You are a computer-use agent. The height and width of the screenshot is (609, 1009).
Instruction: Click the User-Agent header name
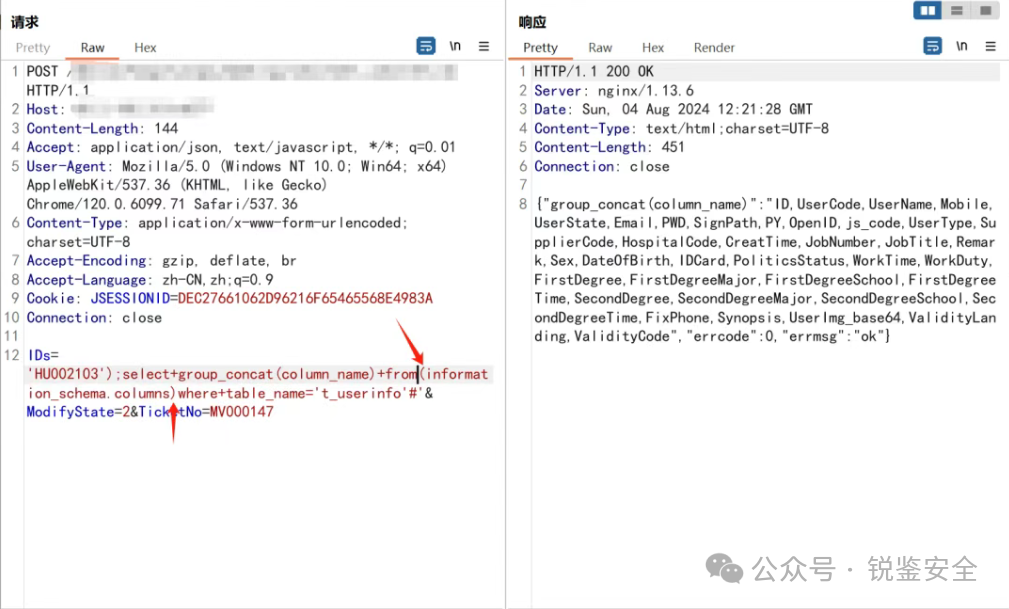(66, 167)
